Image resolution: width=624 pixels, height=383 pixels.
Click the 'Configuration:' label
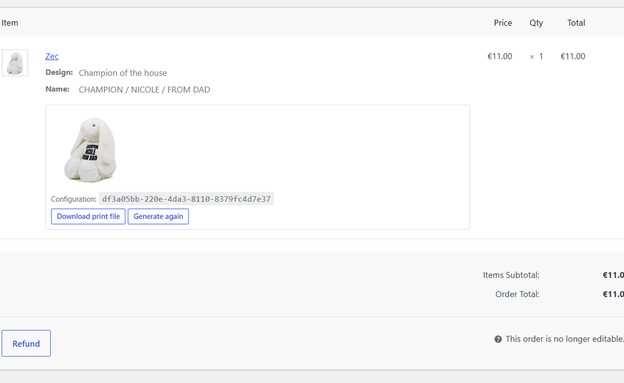[x=73, y=199]
